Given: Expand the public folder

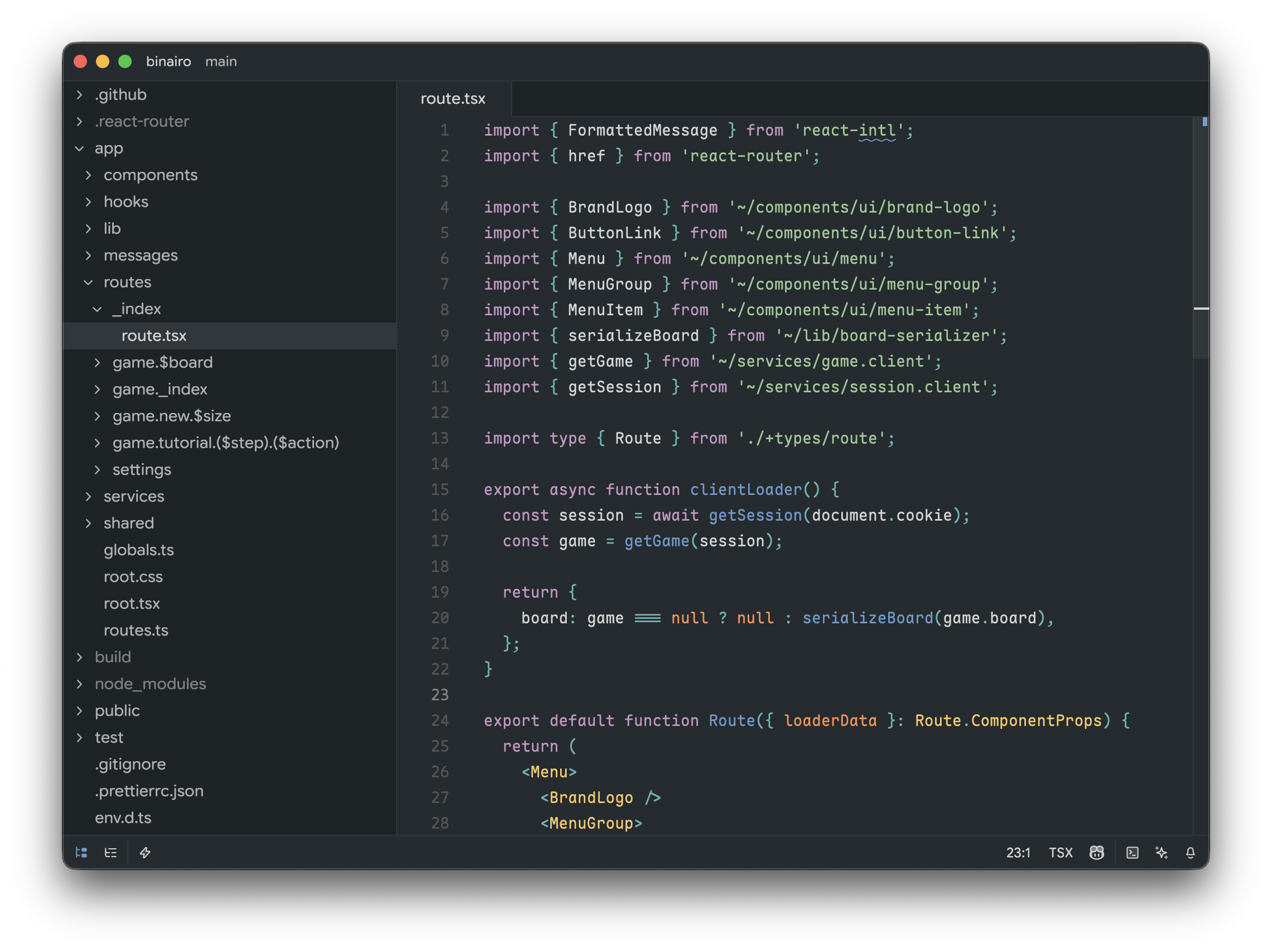Looking at the screenshot, I should point(230,710).
